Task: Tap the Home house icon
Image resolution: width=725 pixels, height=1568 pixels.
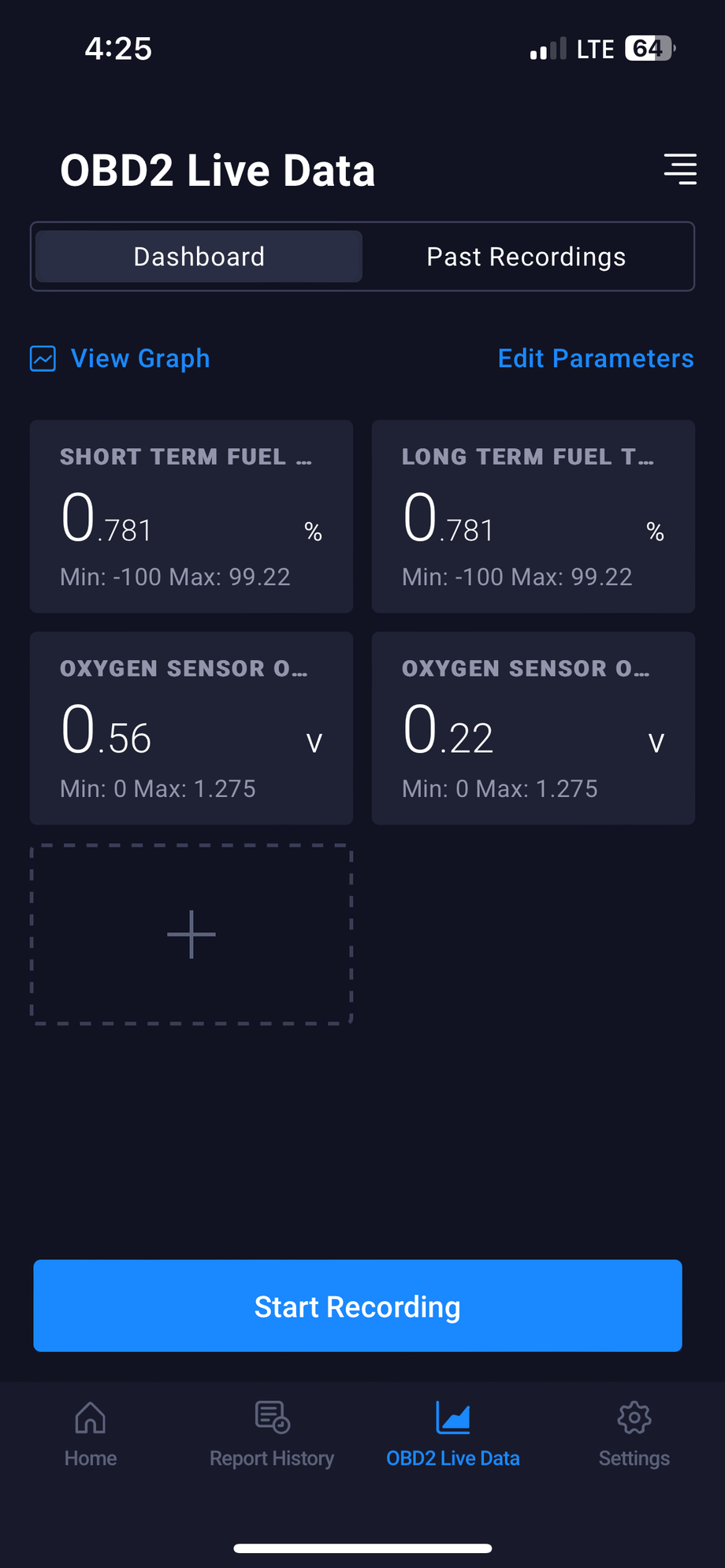Action: tap(91, 1418)
